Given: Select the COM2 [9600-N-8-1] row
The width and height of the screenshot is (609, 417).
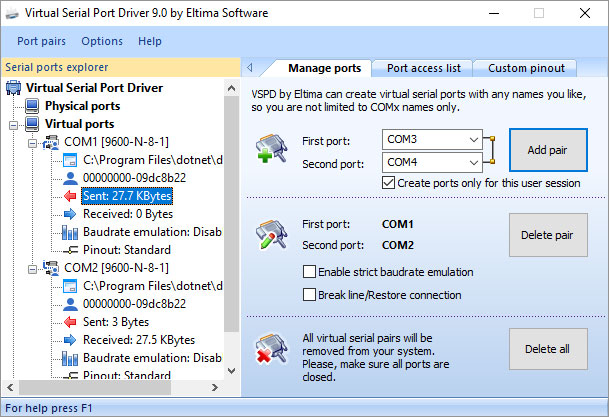Looking at the screenshot, I should (x=116, y=268).
